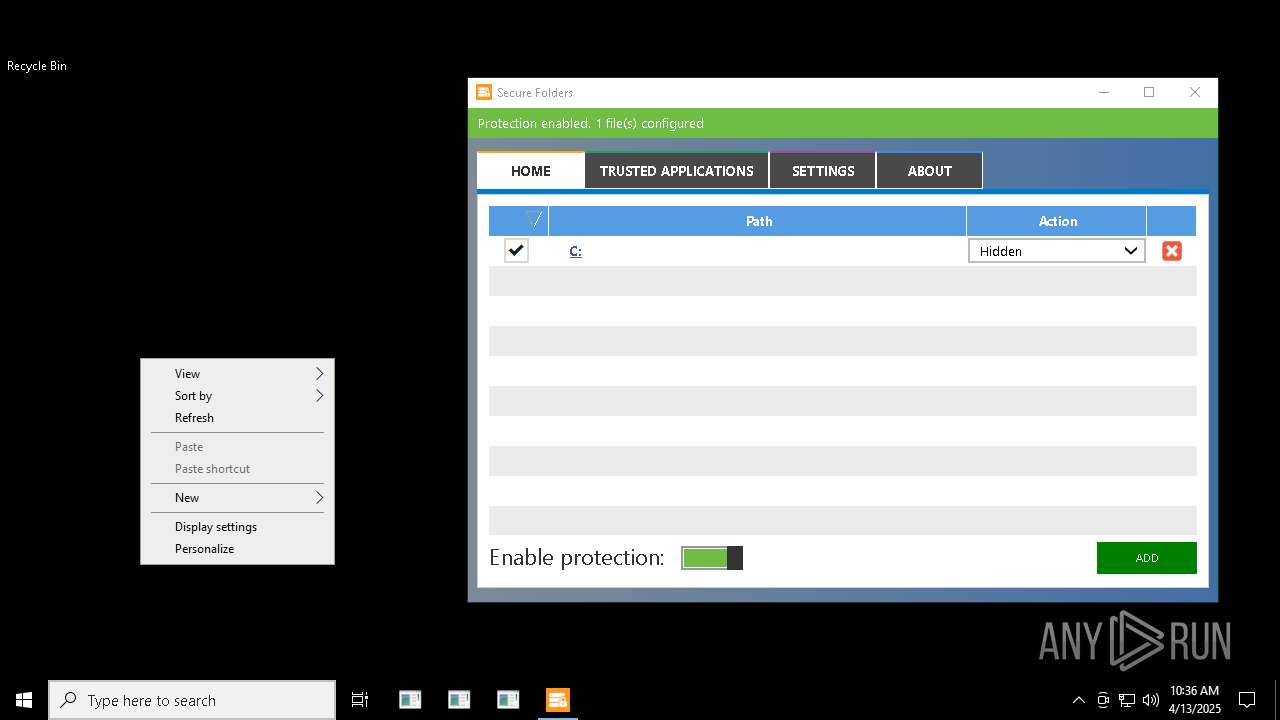
Task: Click the taskbar search box
Action: (192, 700)
